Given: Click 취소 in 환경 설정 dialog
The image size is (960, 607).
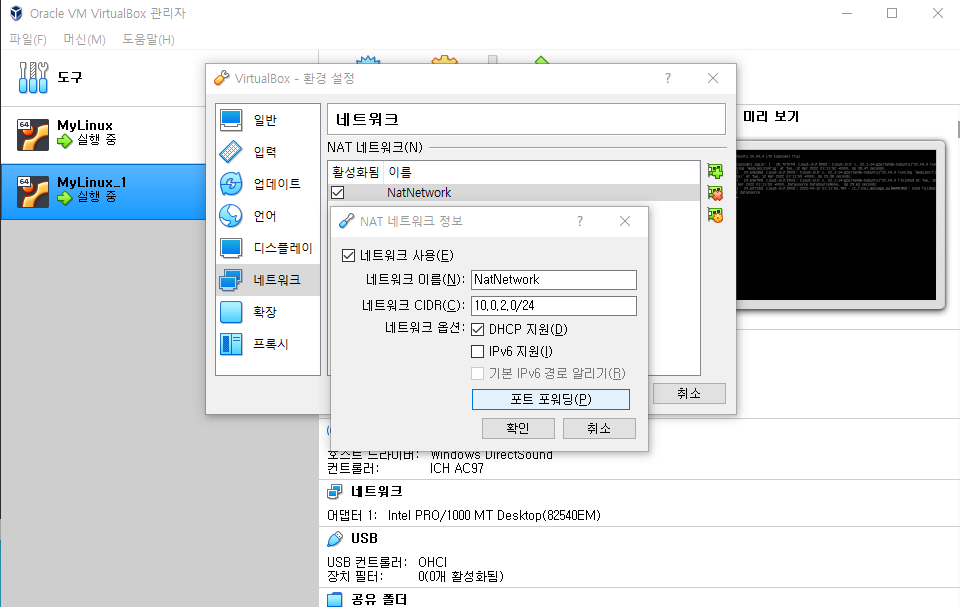Looking at the screenshot, I should [689, 393].
